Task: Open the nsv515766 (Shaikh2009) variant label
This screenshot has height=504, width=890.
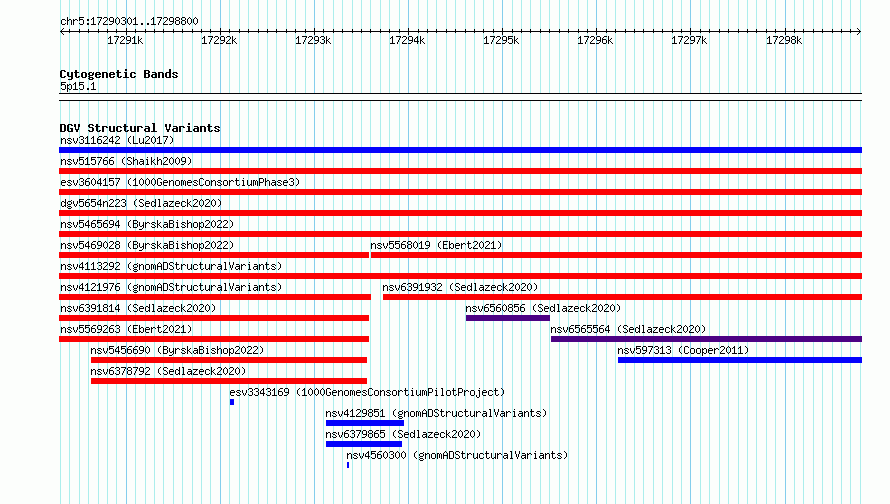Action: 126,161
